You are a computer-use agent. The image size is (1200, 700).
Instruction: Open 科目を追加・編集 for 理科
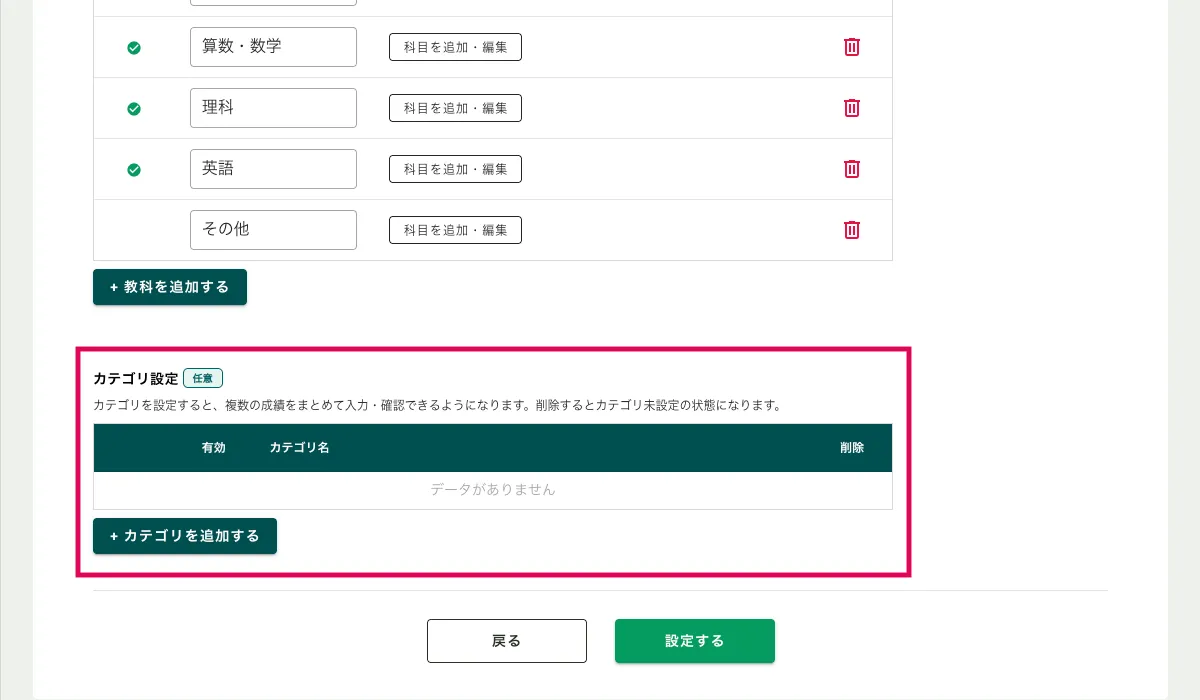point(455,108)
